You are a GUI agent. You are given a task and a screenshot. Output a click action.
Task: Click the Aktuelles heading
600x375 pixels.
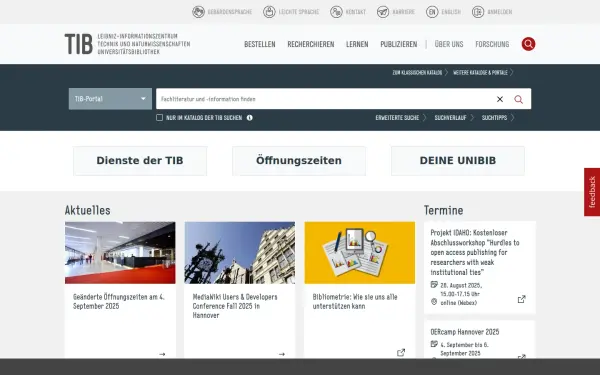coord(88,210)
